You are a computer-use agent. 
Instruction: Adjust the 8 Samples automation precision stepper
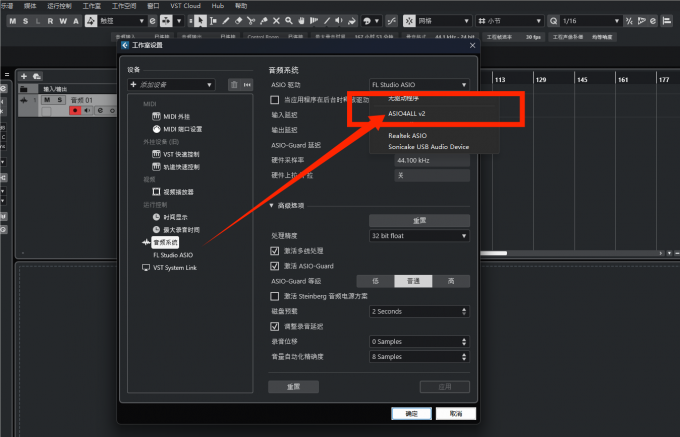464,357
